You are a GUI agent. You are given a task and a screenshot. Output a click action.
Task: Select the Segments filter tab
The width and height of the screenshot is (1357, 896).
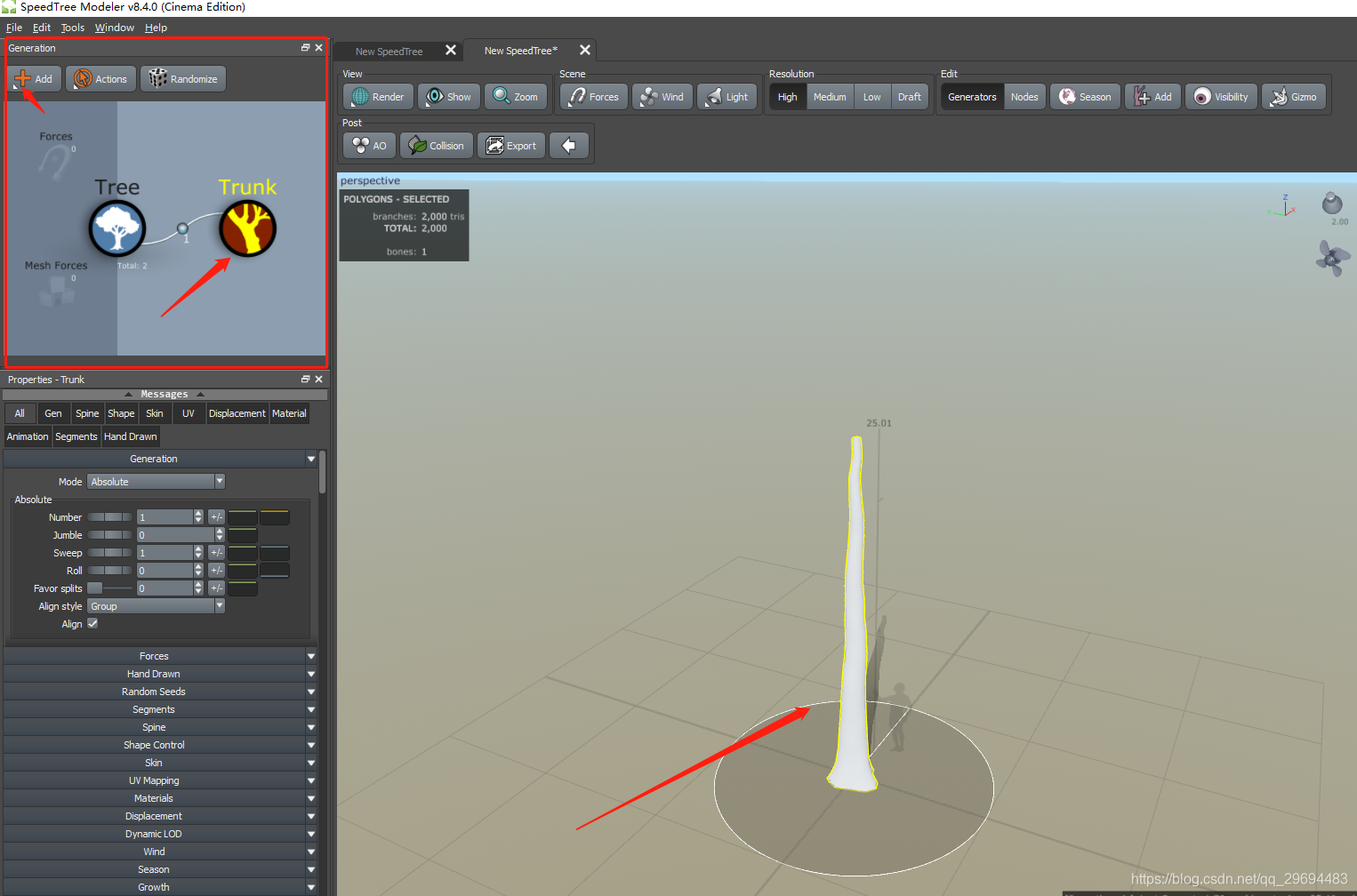[x=76, y=436]
